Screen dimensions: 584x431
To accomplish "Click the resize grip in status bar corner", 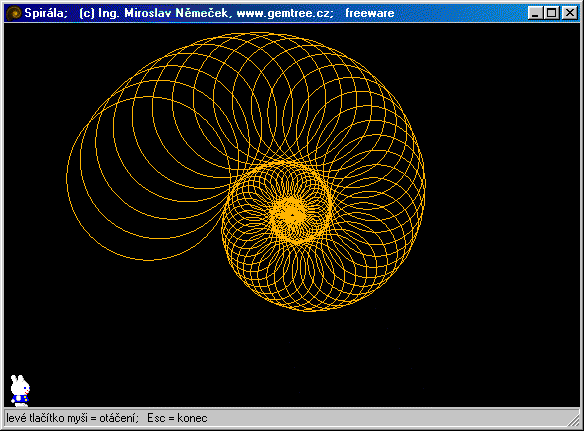I will point(574,420).
